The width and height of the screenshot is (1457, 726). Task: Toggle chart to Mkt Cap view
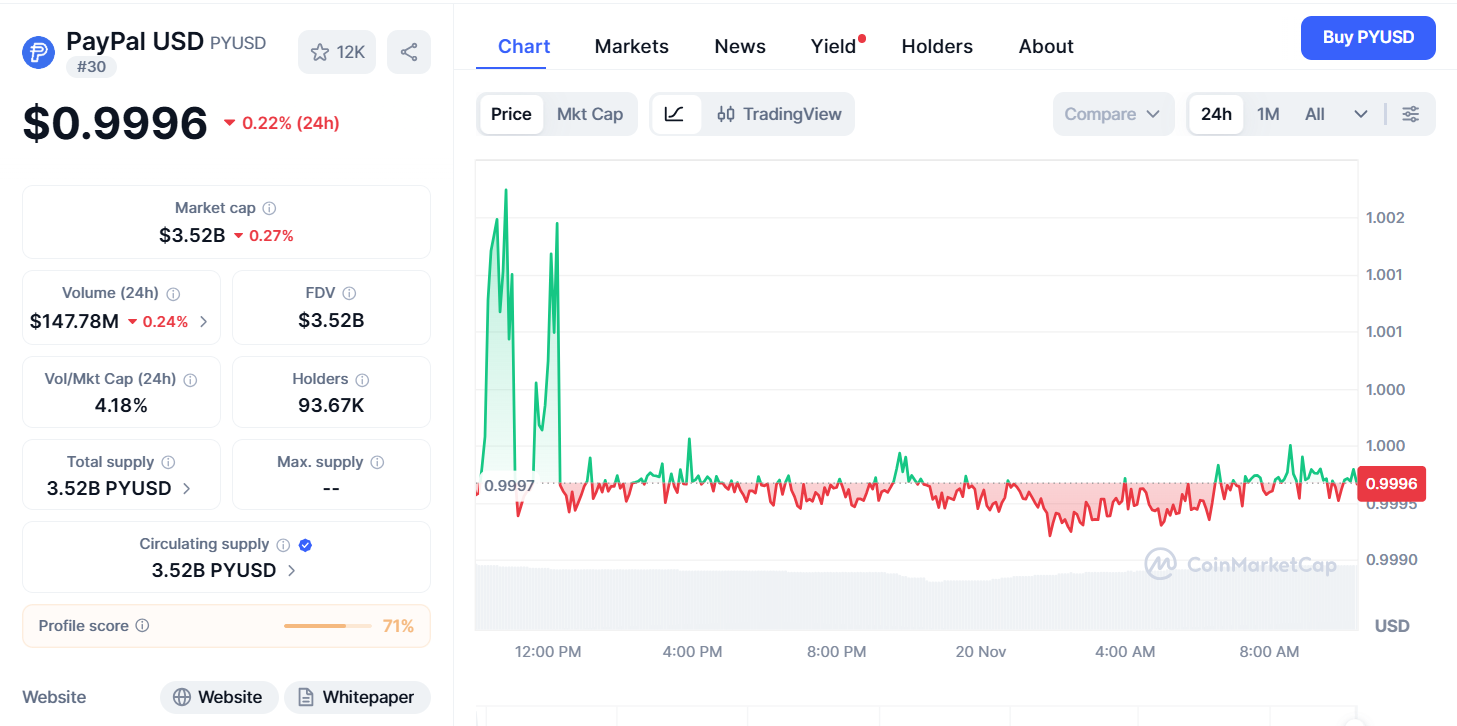pyautogui.click(x=590, y=114)
